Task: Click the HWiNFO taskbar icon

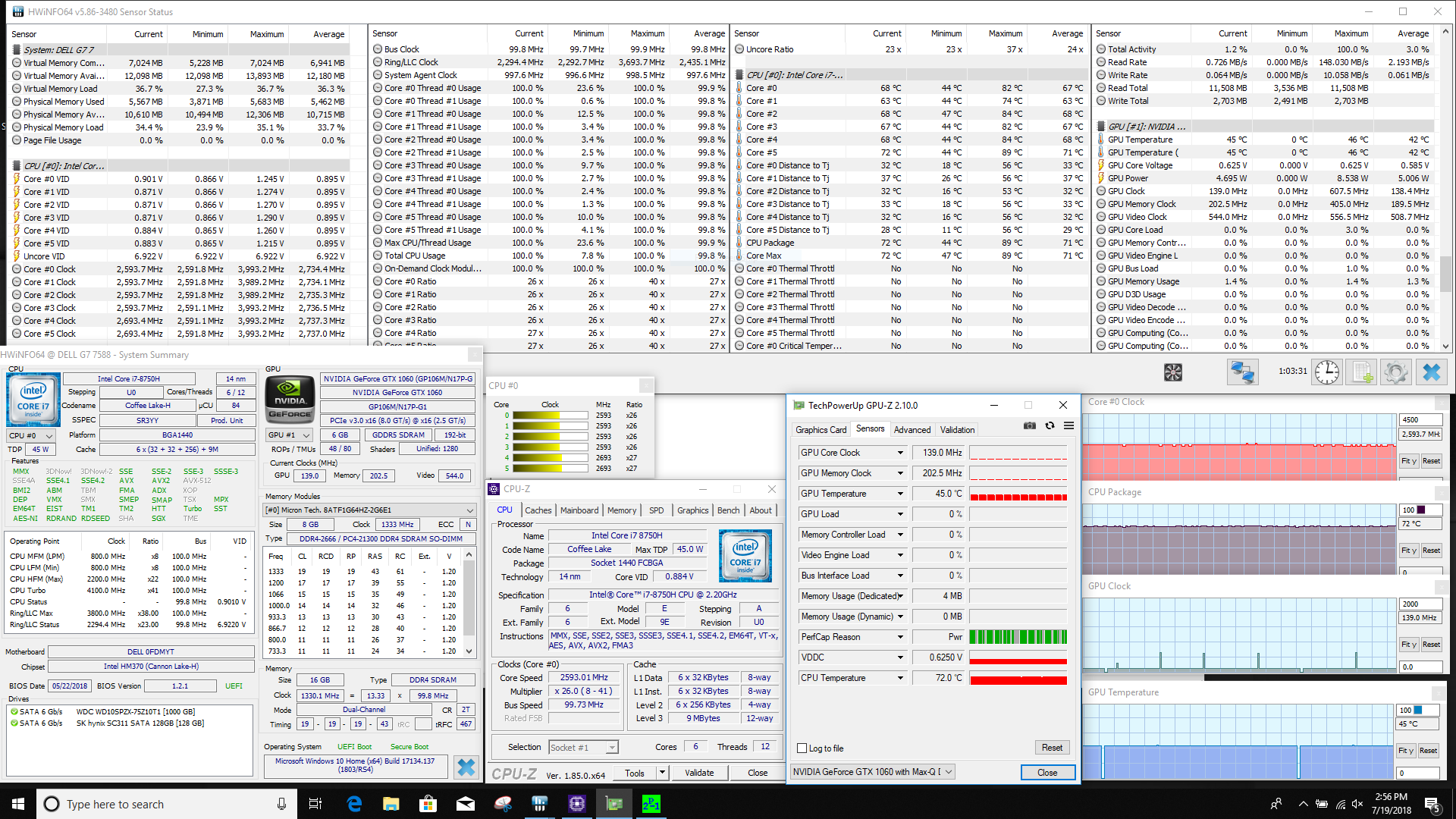Action: click(539, 804)
